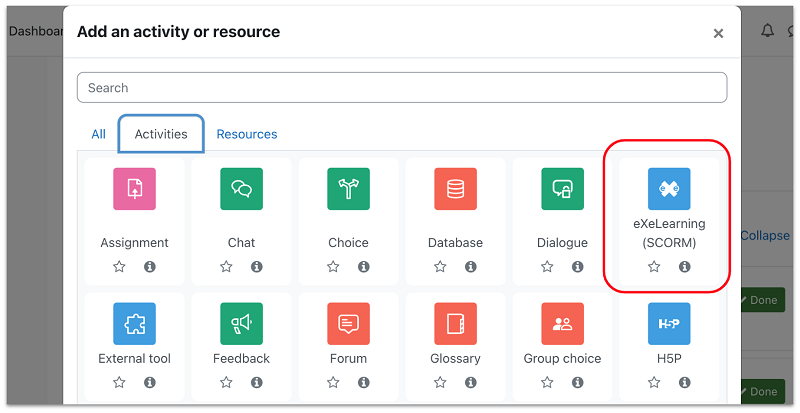Pick the eXeLearning (SCORM) icon
The height and width of the screenshot is (413, 800).
pos(669,189)
